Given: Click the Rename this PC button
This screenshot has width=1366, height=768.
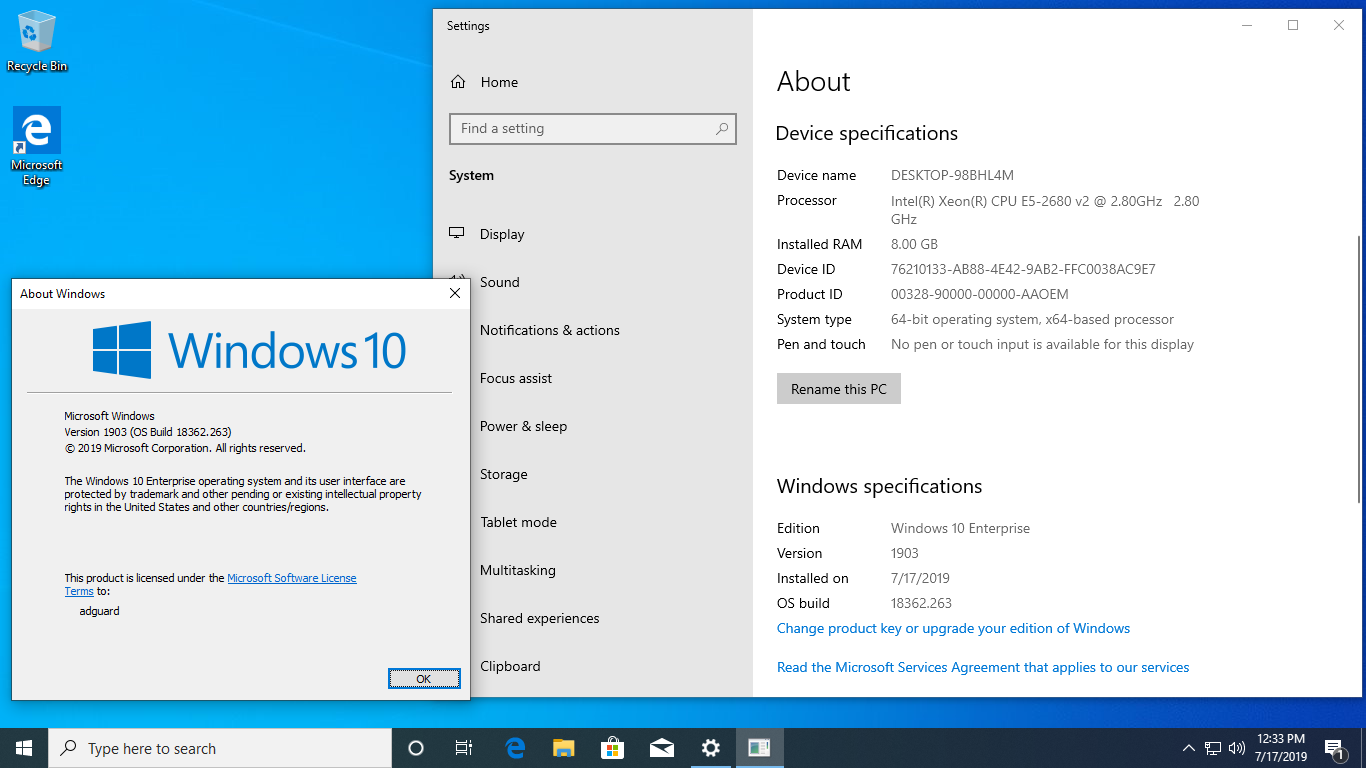Looking at the screenshot, I should pos(839,389).
